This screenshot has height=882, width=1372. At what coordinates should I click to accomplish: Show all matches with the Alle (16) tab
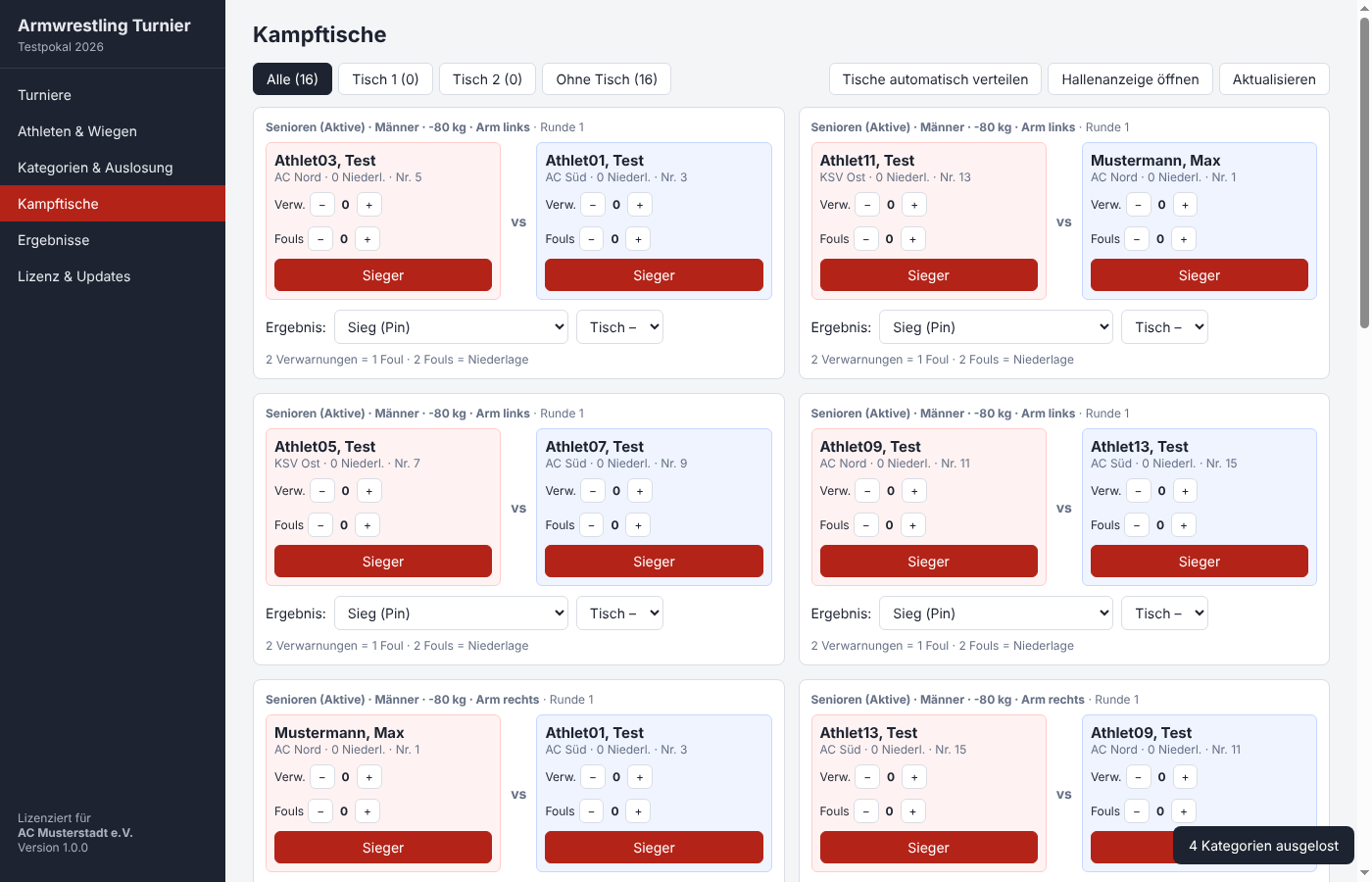[292, 79]
